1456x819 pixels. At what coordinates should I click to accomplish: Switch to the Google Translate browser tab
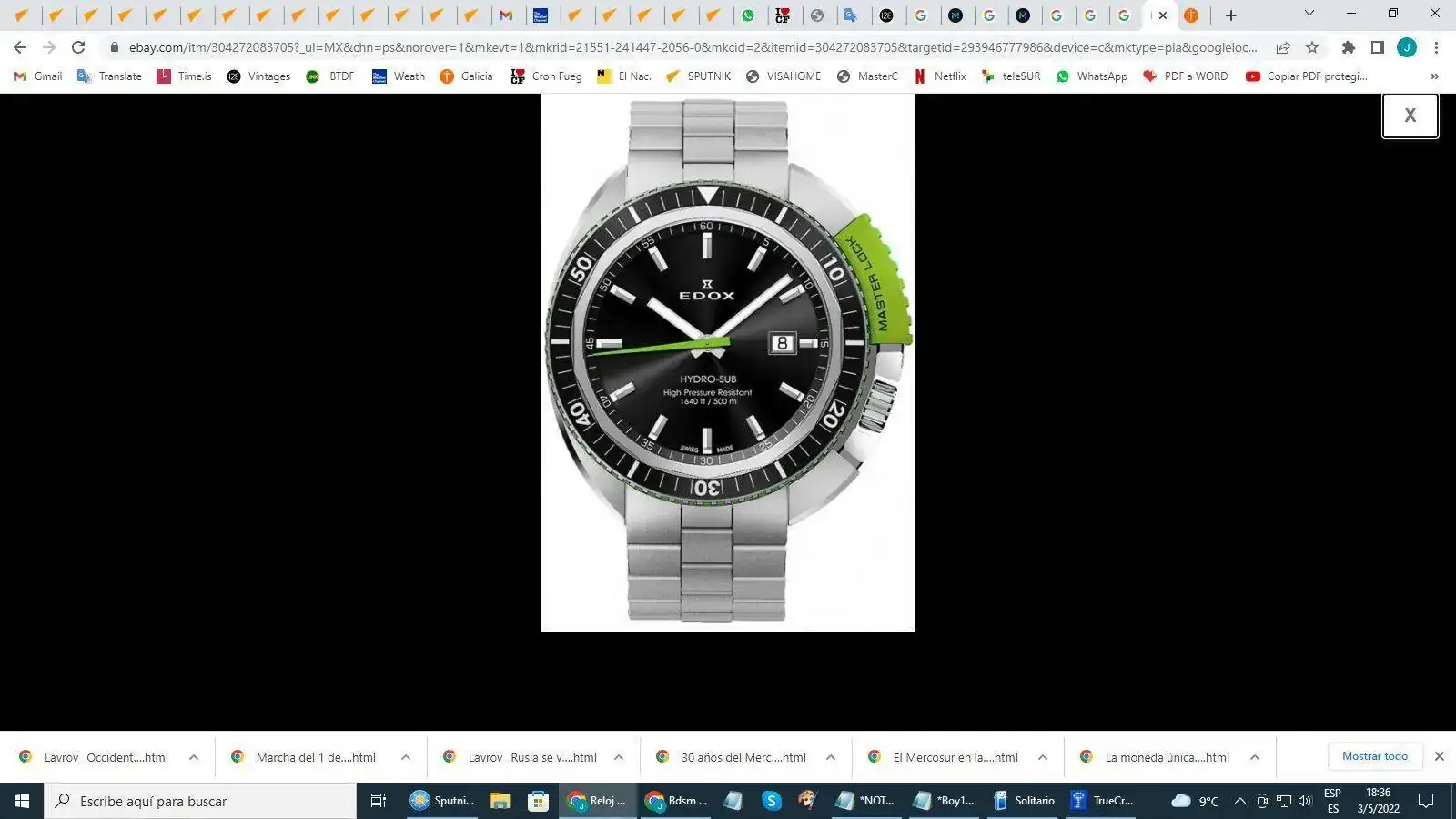[x=852, y=15]
